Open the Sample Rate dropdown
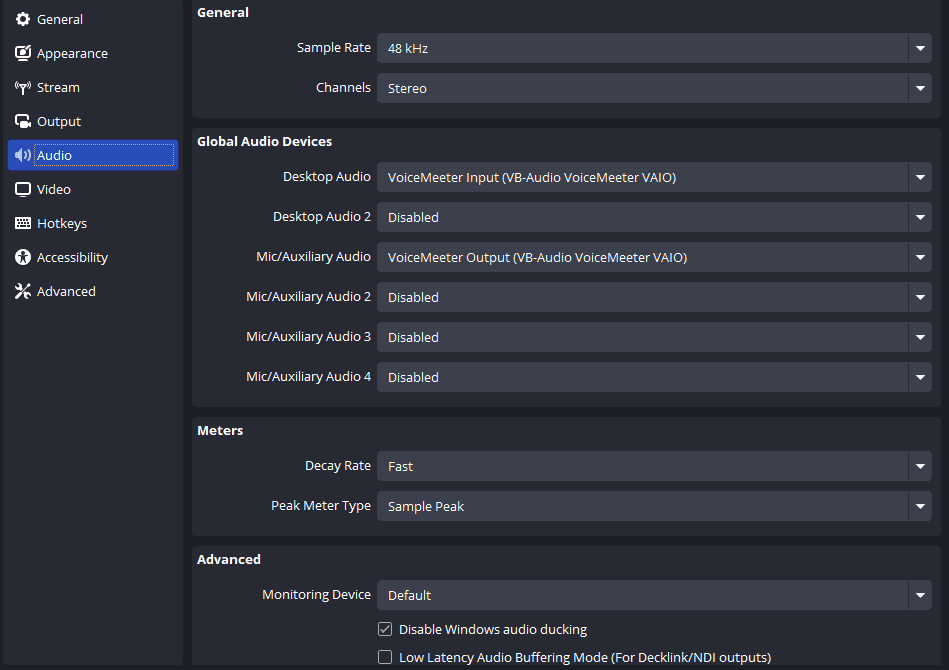The image size is (949, 670). tap(654, 48)
